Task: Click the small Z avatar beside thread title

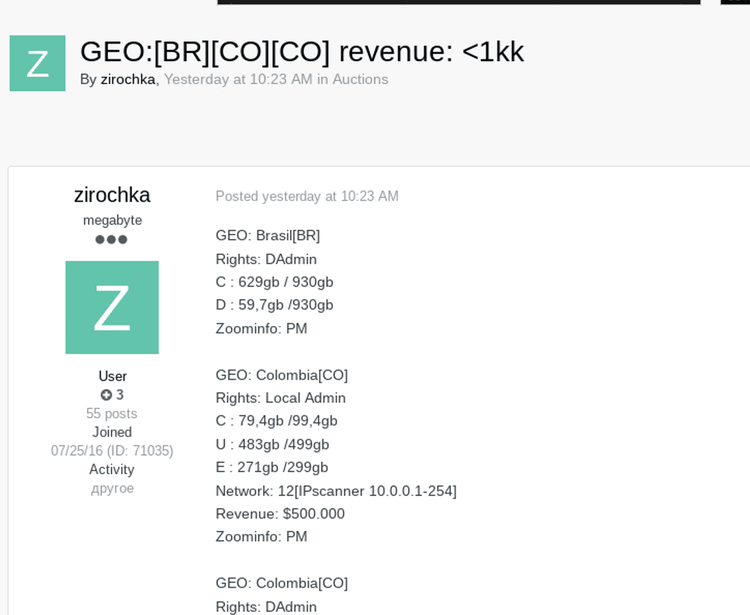Action: (37, 63)
